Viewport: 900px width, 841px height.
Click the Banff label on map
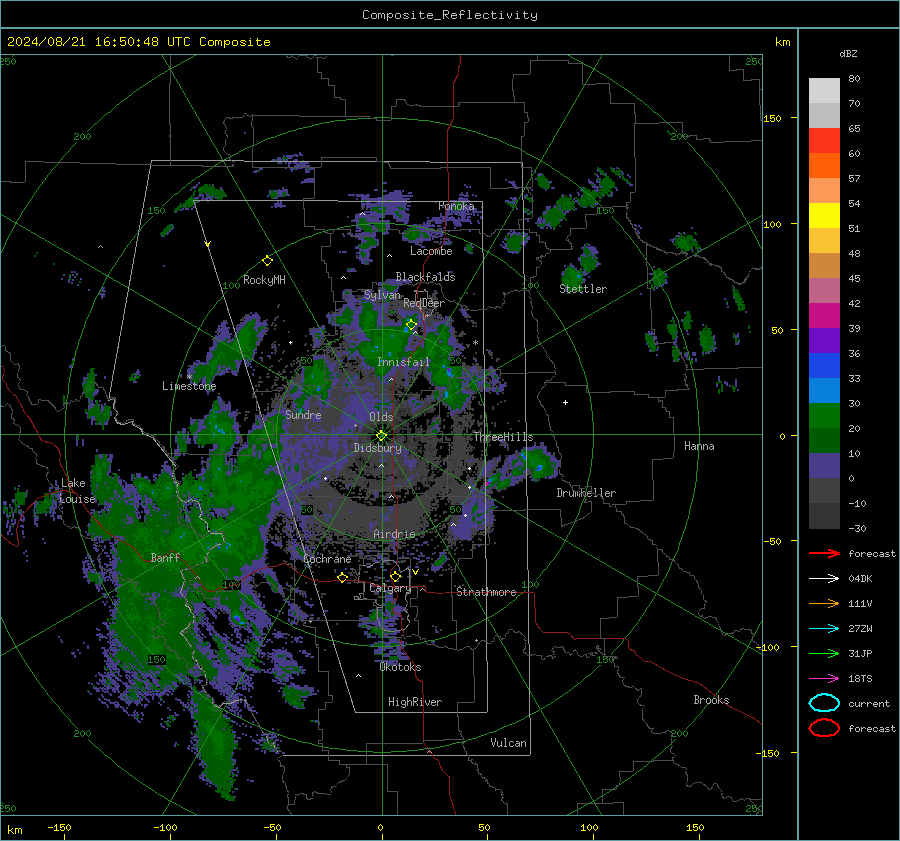point(165,557)
